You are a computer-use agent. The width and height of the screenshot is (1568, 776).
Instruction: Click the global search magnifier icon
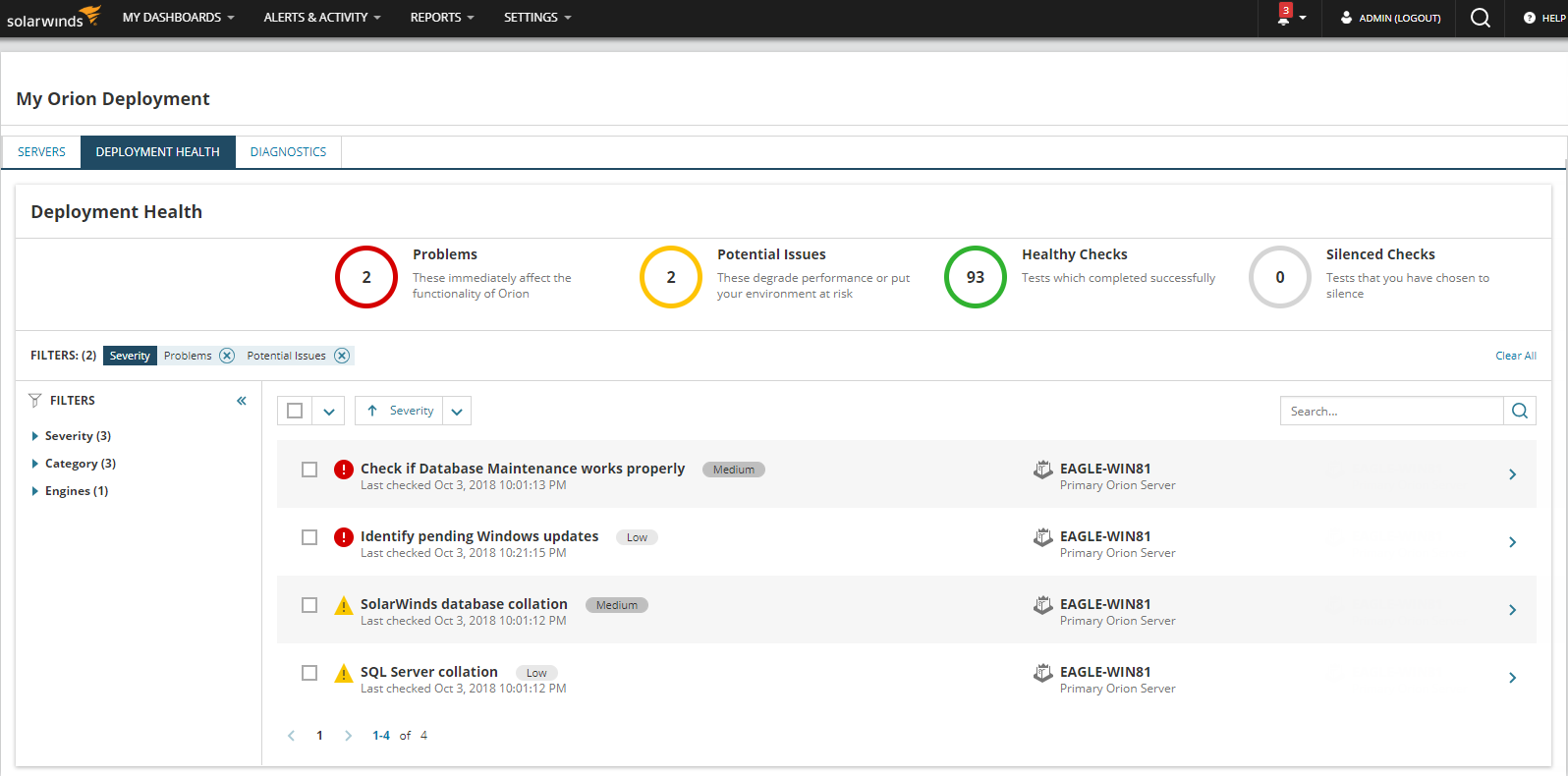point(1480,18)
